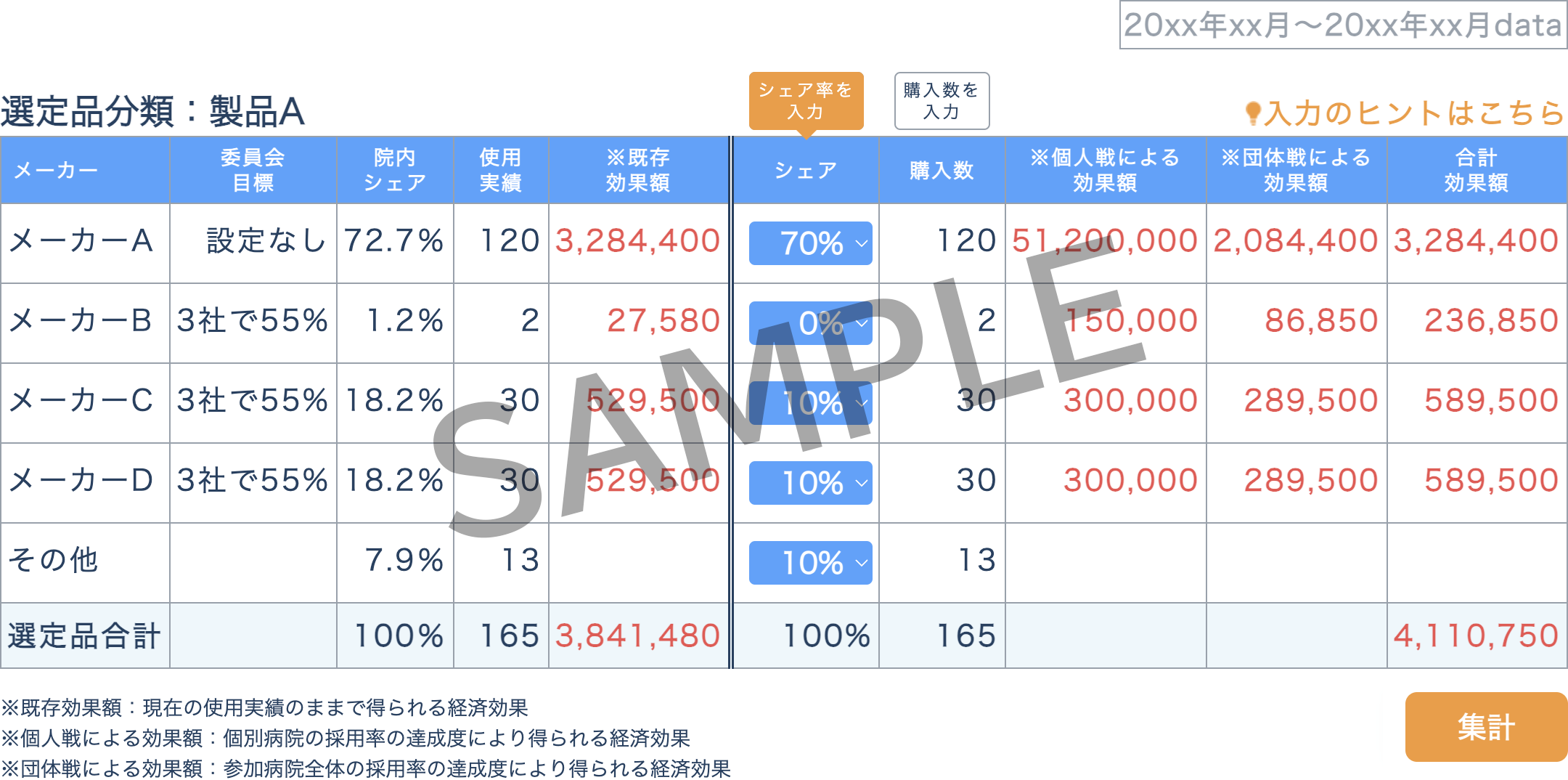Click the lightbulb hint icon
The image size is (1568, 780).
[1252, 113]
